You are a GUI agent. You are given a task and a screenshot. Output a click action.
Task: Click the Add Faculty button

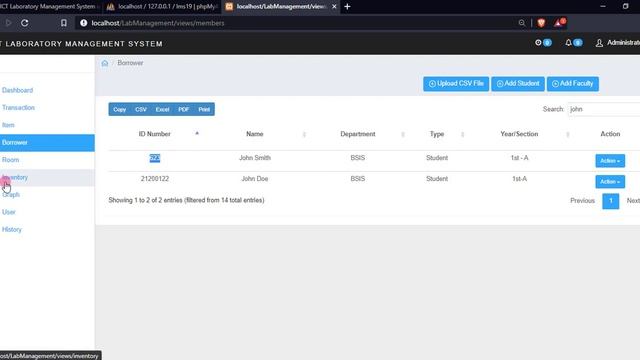(x=573, y=84)
